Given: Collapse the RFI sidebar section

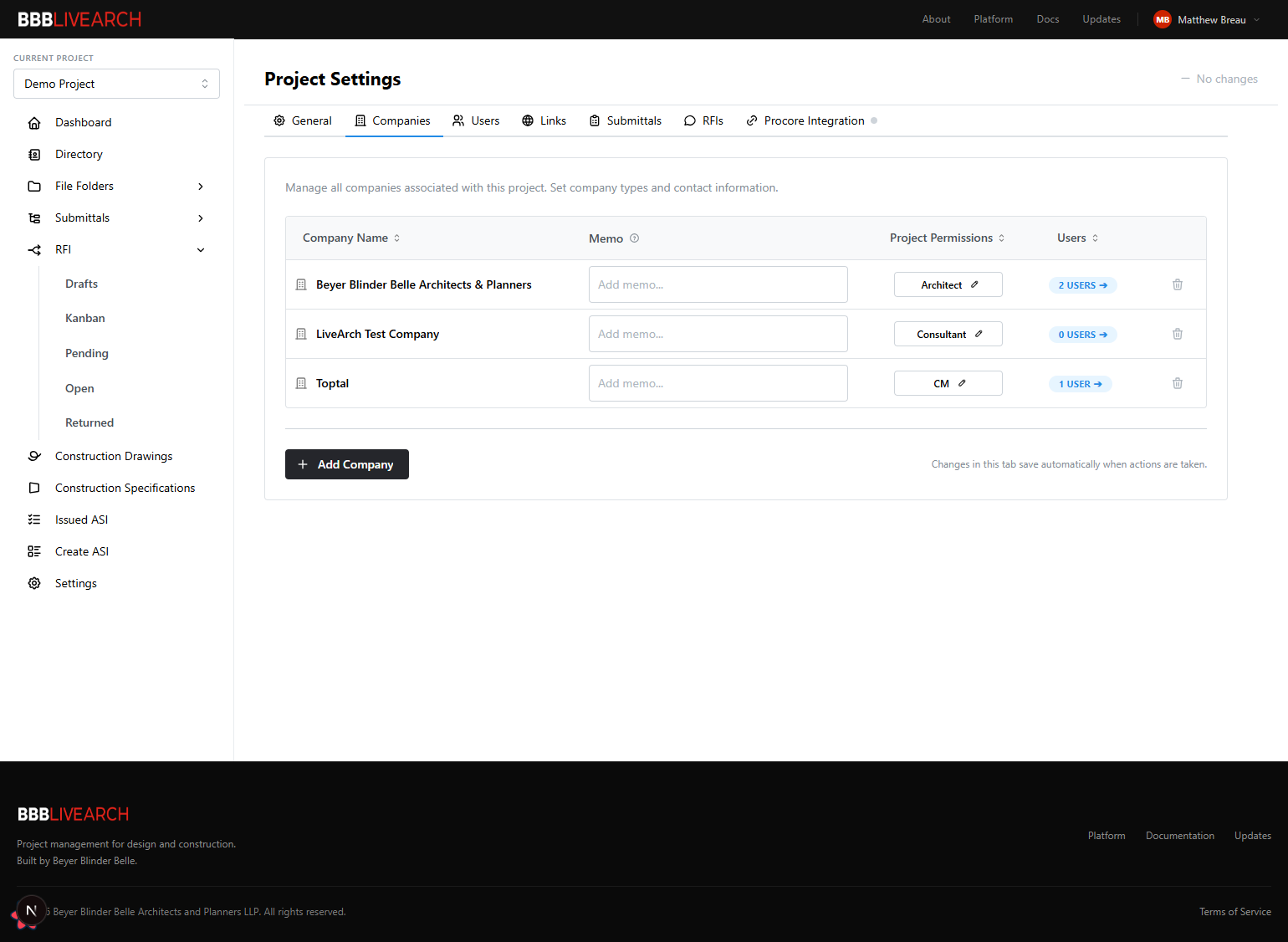Looking at the screenshot, I should [x=201, y=250].
